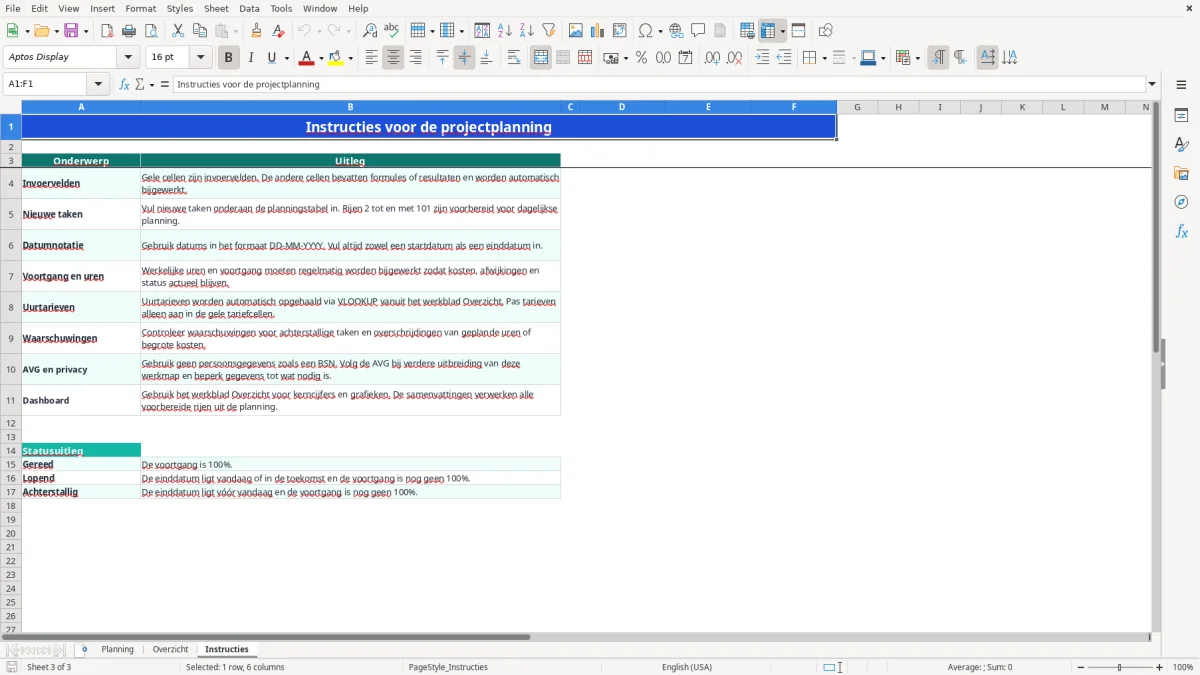Open the Data menu
This screenshot has width=1200, height=675.
[249, 8]
